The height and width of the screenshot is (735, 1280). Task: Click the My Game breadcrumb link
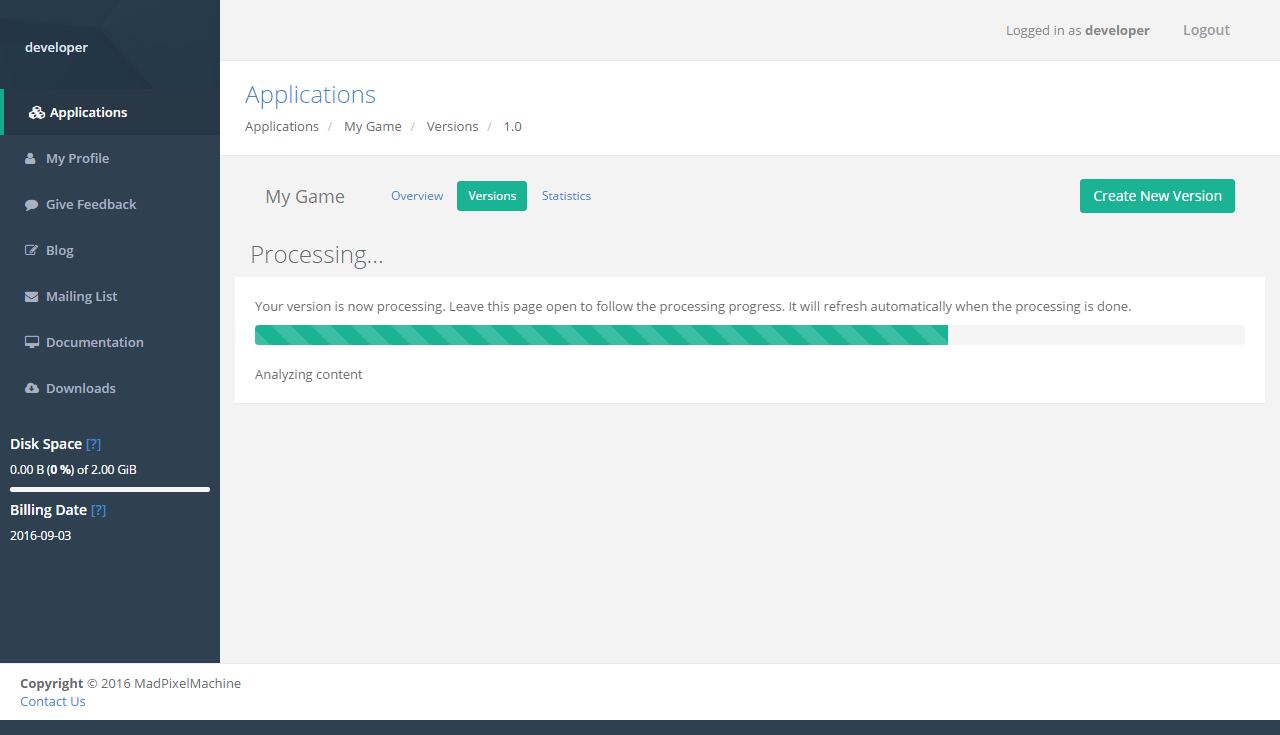click(373, 127)
